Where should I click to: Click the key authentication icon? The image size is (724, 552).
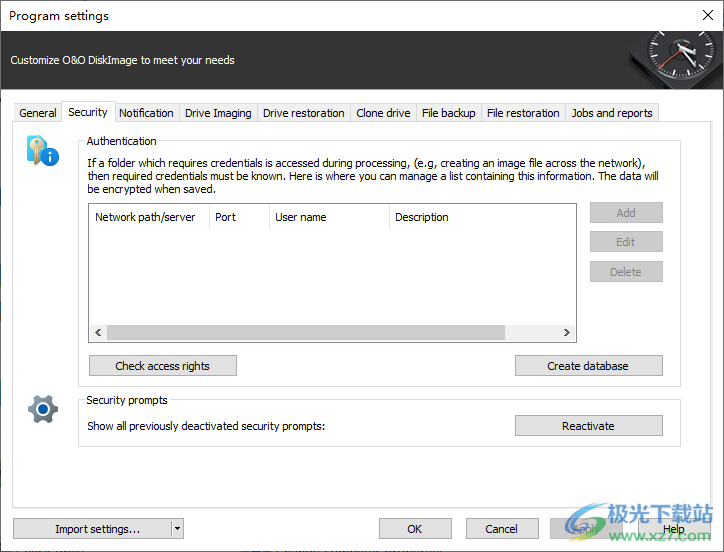click(x=42, y=151)
